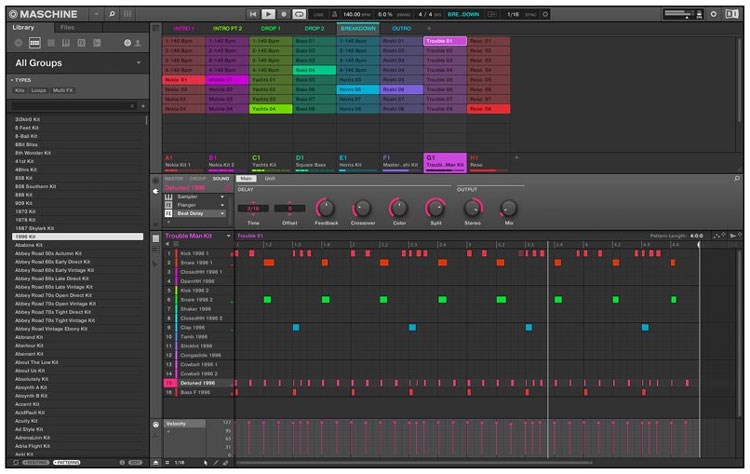Image resolution: width=750 pixels, height=474 pixels.
Task: Open the step grid 1/16 dropdown at bottom
Action: click(x=177, y=463)
